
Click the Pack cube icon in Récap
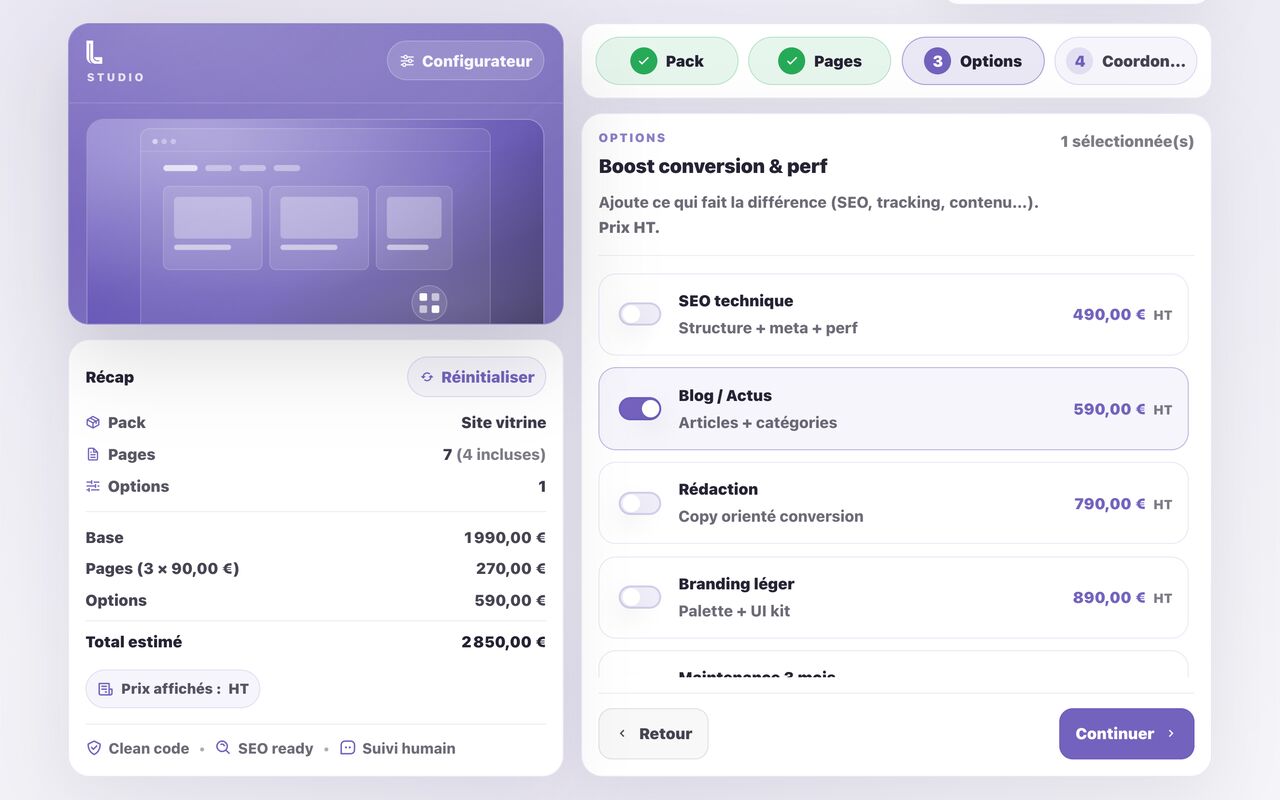pyautogui.click(x=93, y=423)
